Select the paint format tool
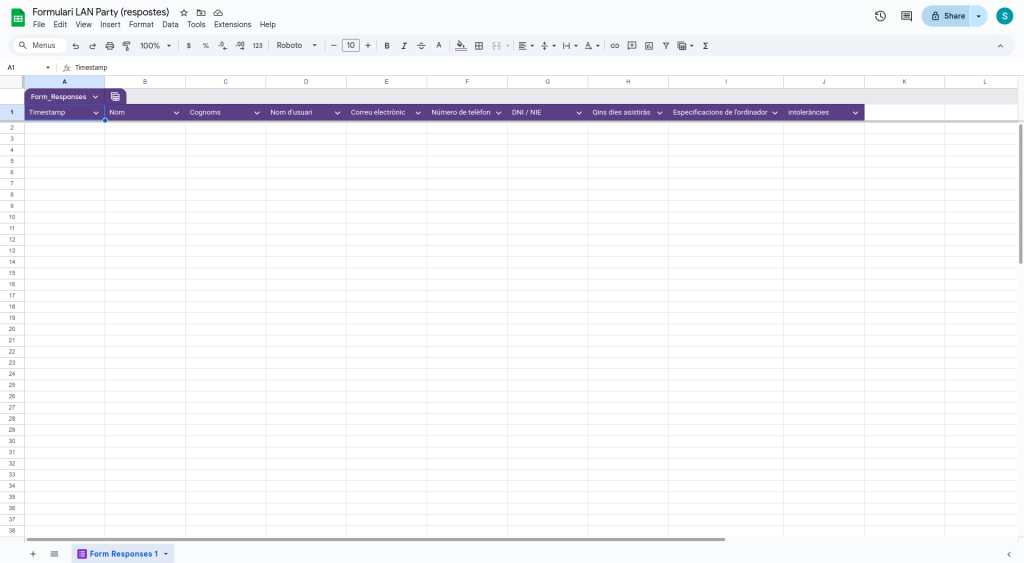Viewport: 1024px width, 563px height. coord(126,46)
